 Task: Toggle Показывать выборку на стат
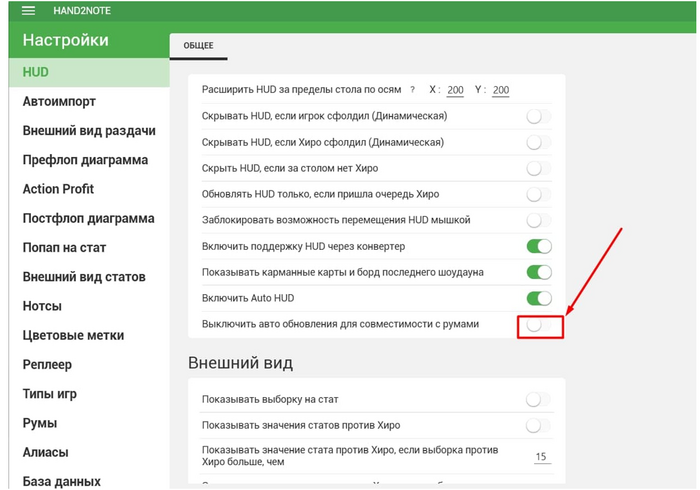pos(539,399)
